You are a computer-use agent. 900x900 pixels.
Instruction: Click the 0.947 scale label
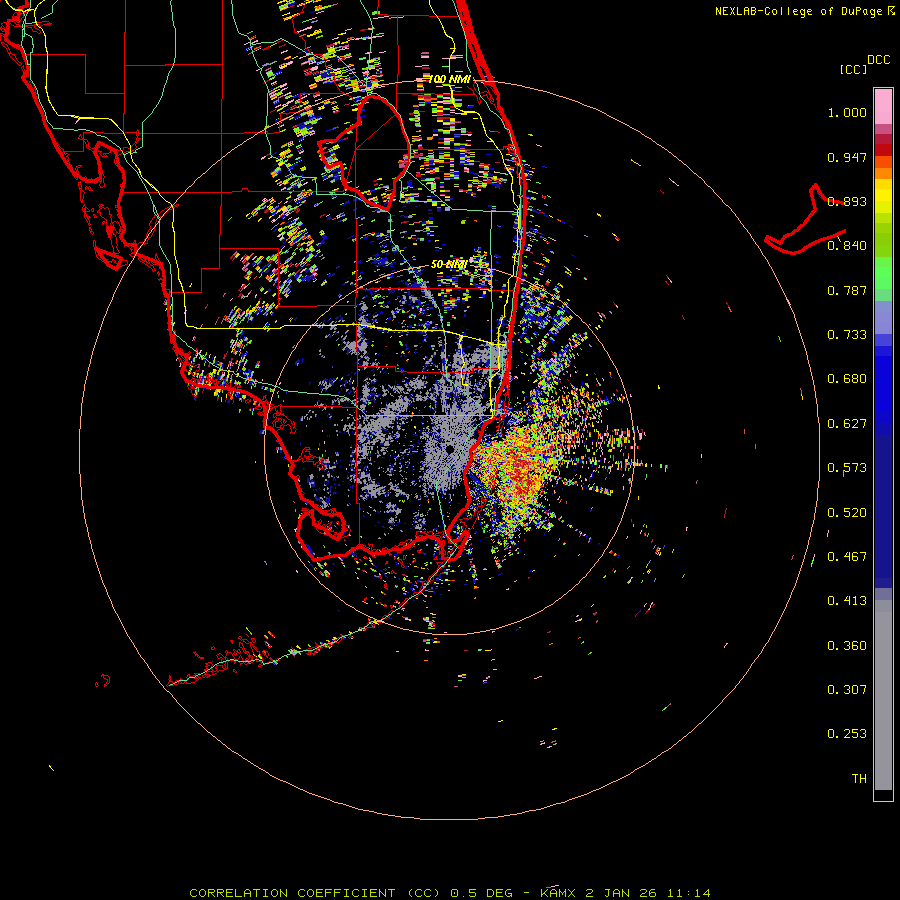click(847, 157)
